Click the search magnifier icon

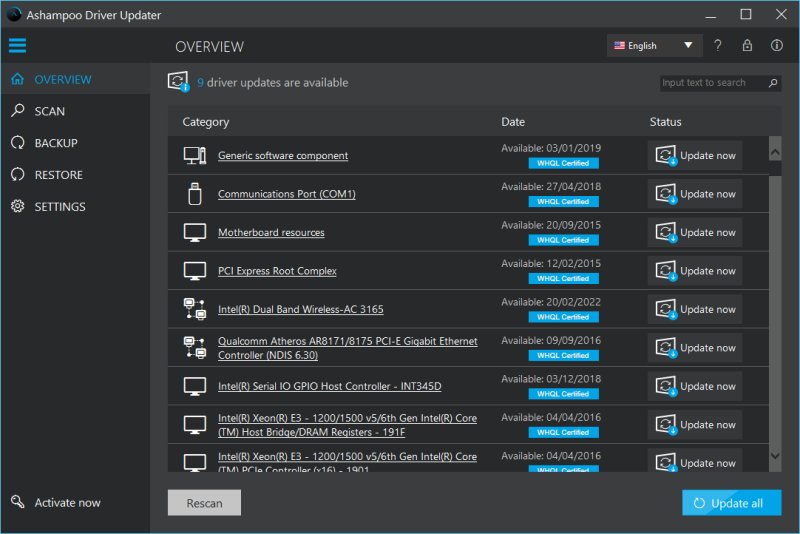point(773,83)
